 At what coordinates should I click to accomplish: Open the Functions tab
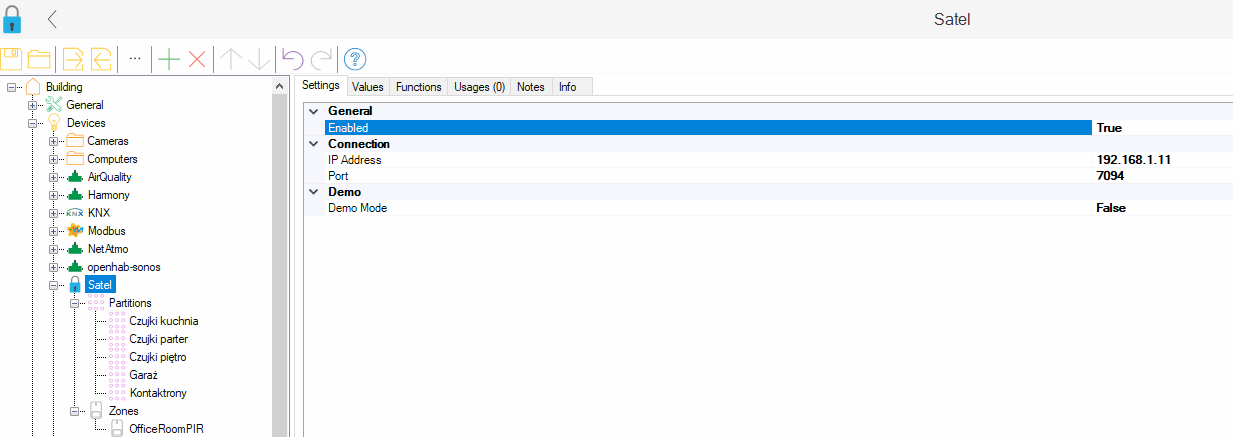418,87
